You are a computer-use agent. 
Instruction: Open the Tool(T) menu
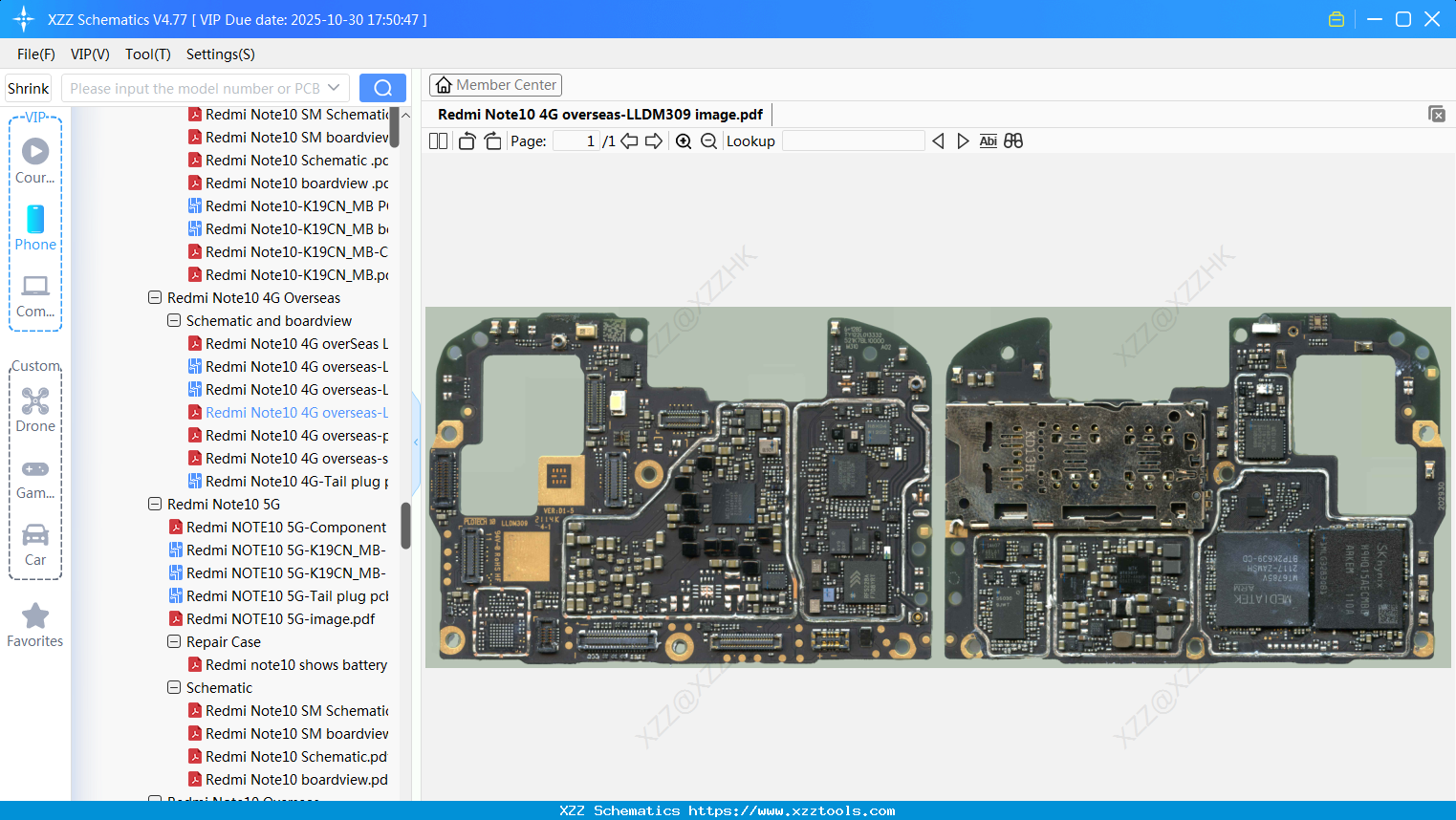147,54
